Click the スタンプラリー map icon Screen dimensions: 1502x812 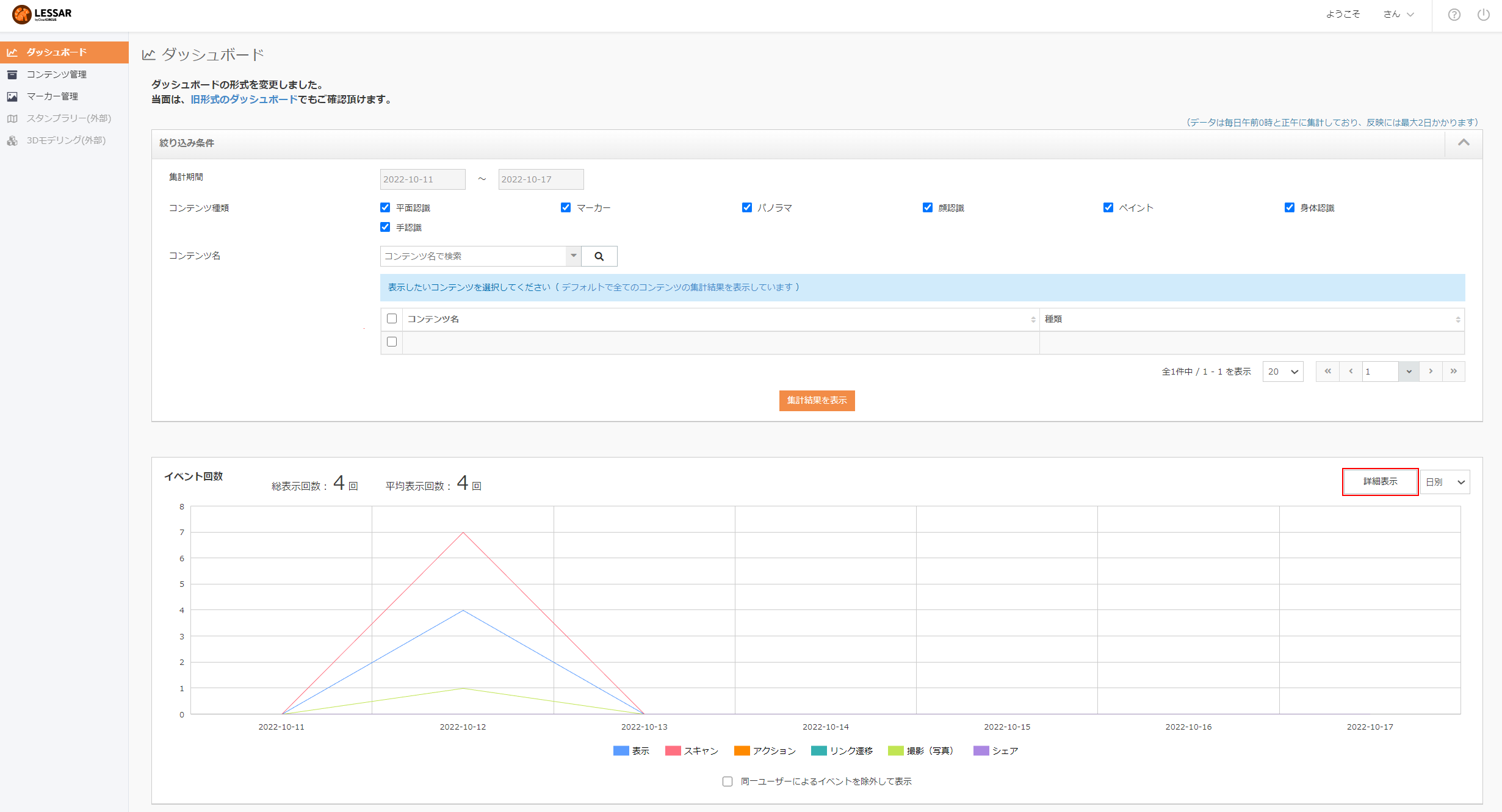[x=12, y=118]
